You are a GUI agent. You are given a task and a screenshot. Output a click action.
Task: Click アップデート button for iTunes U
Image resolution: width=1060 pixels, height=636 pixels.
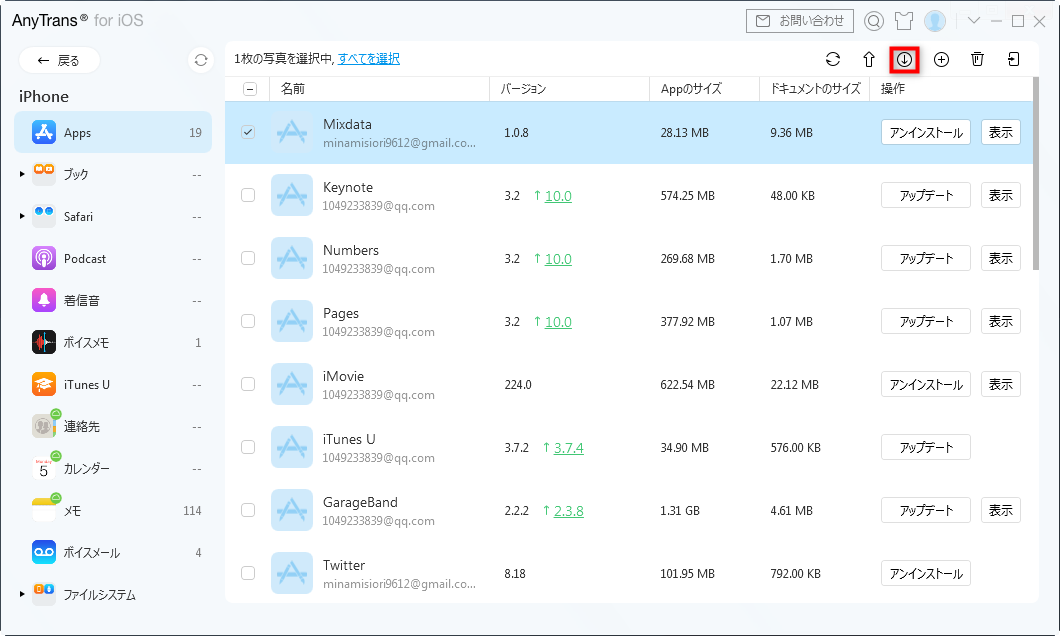click(x=925, y=447)
